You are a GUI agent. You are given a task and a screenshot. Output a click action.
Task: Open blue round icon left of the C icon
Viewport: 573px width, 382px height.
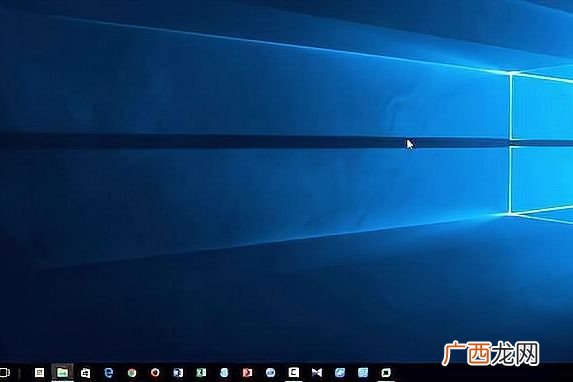click(x=270, y=372)
